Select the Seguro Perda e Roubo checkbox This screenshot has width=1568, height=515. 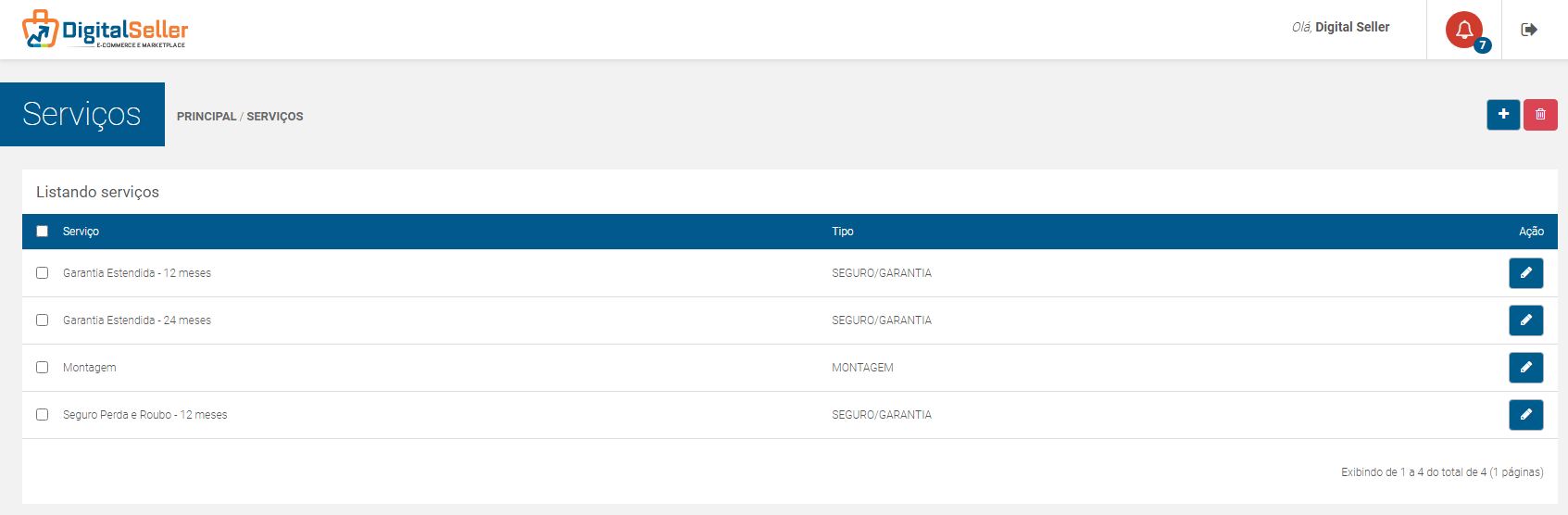(x=42, y=415)
